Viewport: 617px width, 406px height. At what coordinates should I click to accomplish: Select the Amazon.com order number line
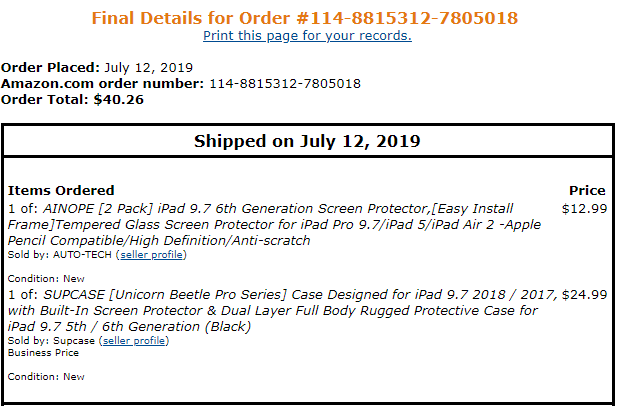[181, 84]
